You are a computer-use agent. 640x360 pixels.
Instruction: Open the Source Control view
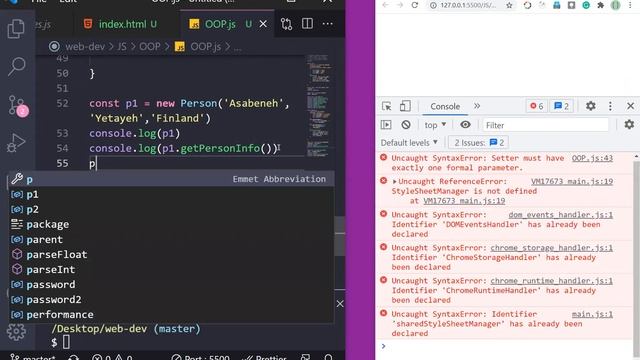[x=18, y=106]
